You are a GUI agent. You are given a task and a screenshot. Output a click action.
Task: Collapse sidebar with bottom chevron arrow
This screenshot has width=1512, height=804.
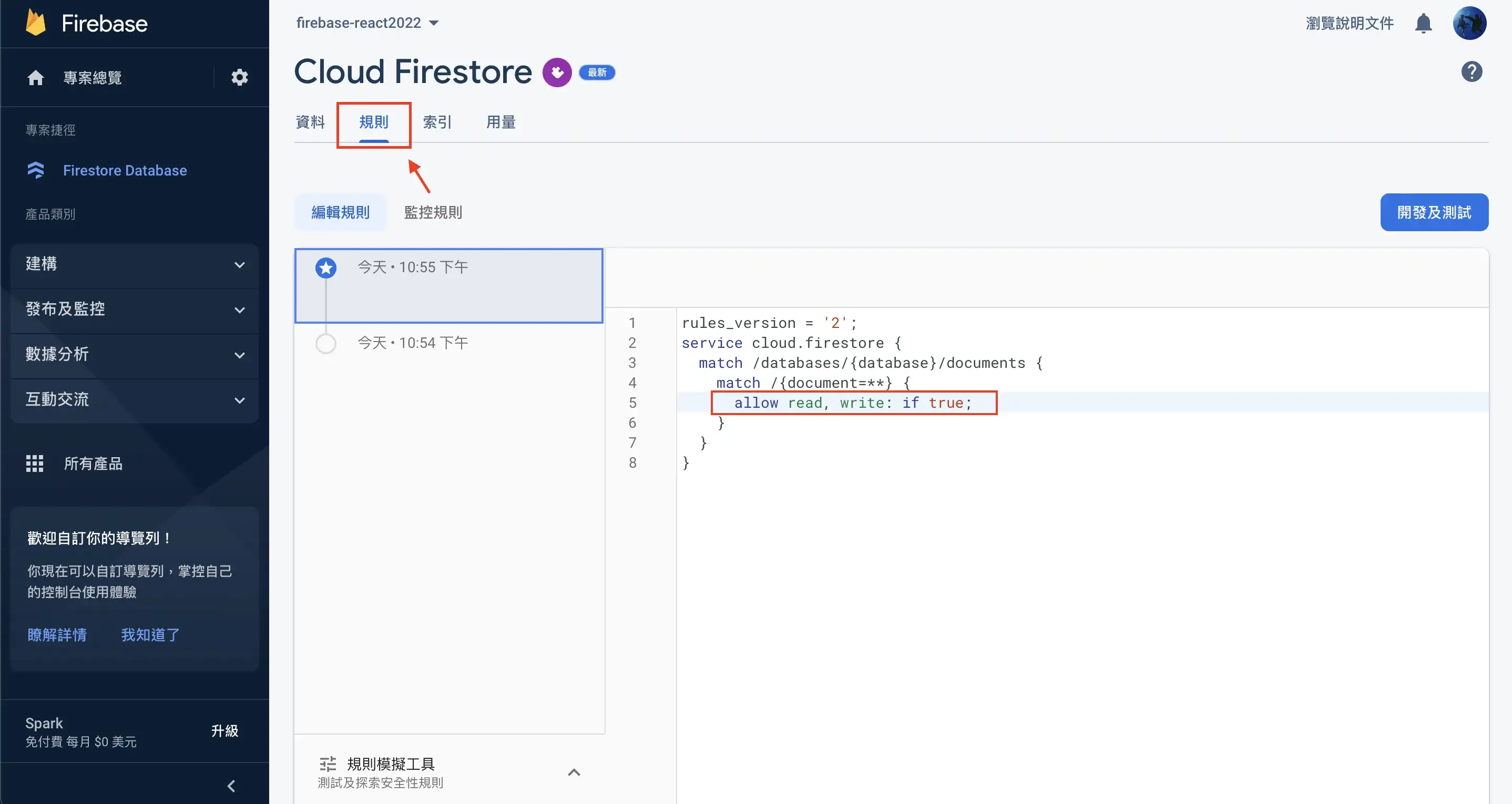coord(231,785)
